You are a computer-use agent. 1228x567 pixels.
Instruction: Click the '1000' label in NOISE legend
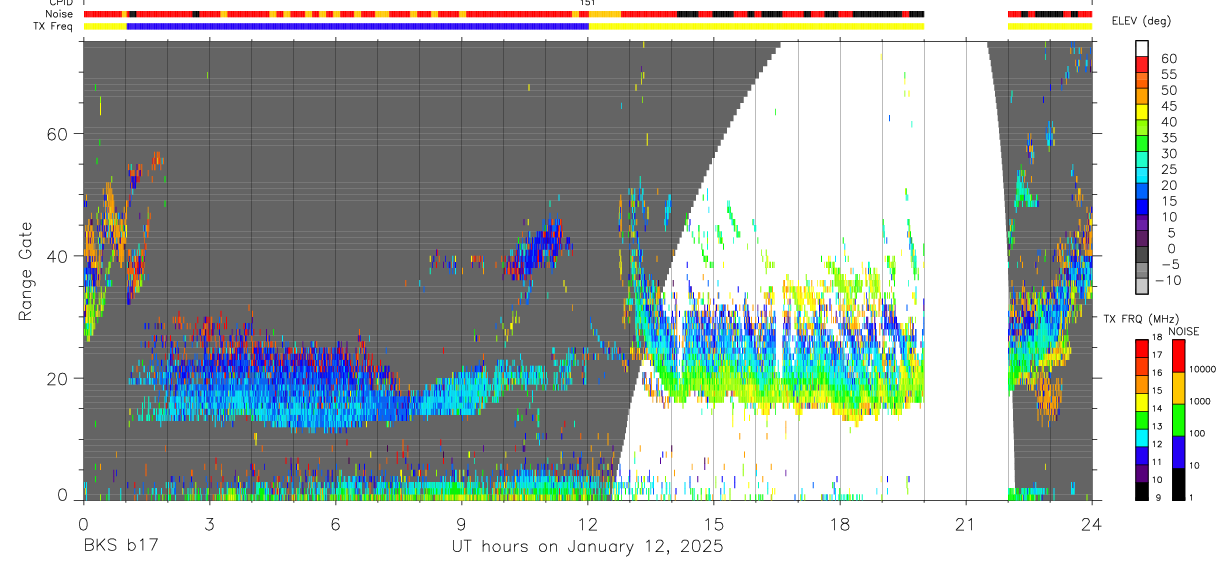click(x=1199, y=401)
